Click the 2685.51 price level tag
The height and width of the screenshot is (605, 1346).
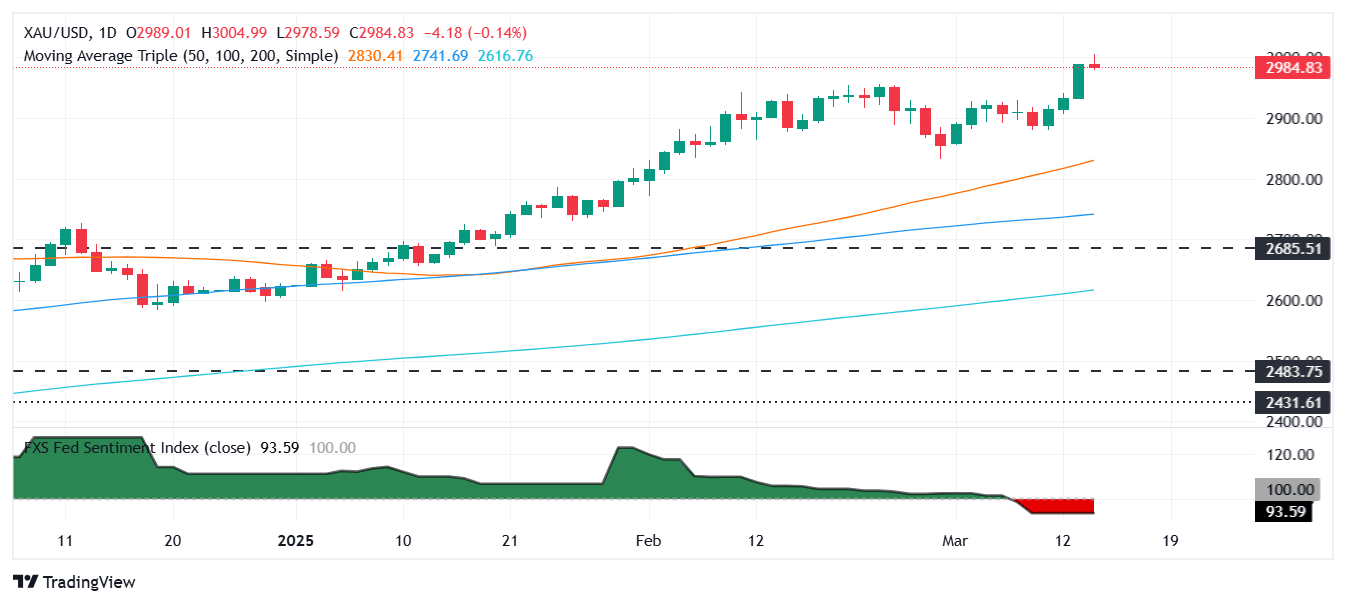click(1292, 248)
